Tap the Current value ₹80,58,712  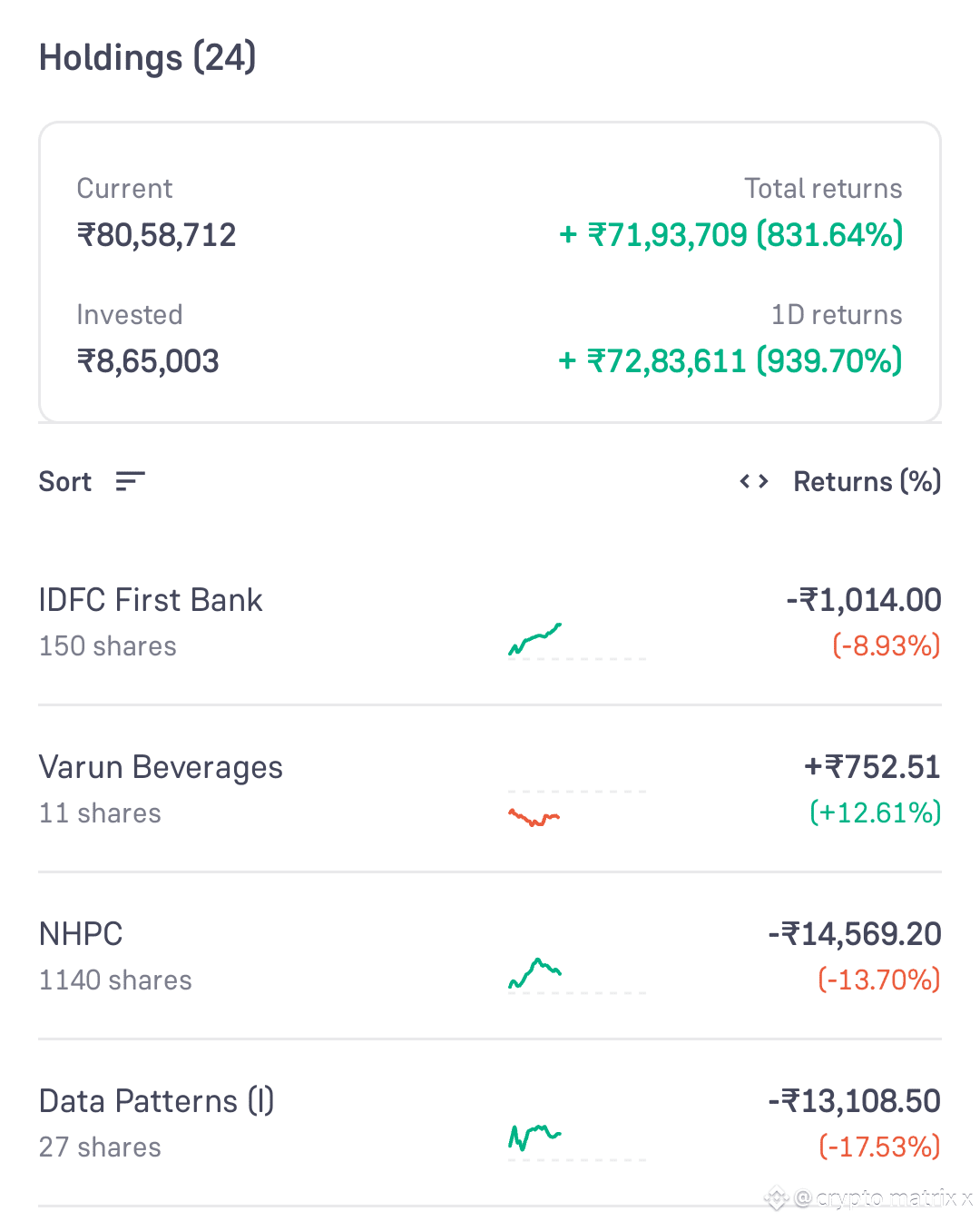tap(157, 235)
